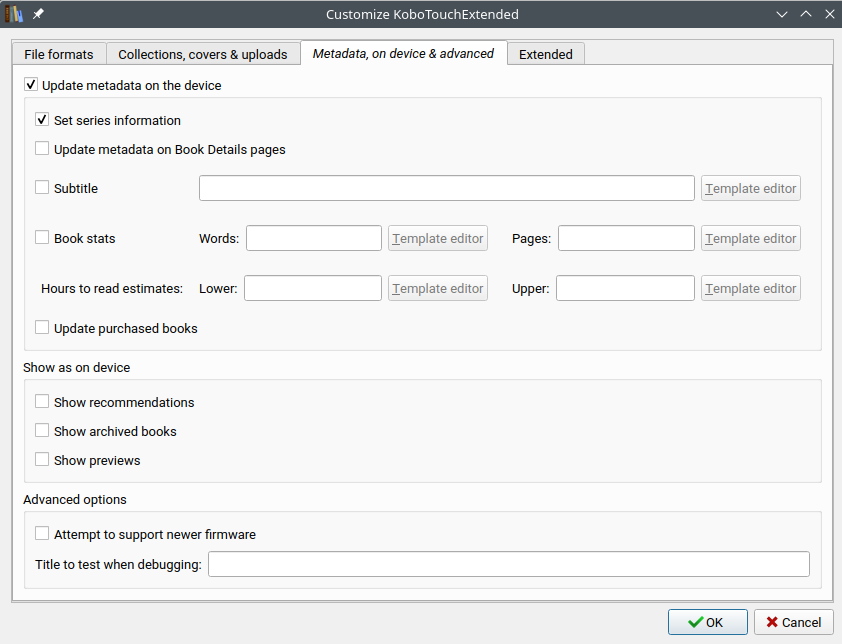The width and height of the screenshot is (842, 644).
Task: Click the Title to test when debugging field
Action: (509, 564)
